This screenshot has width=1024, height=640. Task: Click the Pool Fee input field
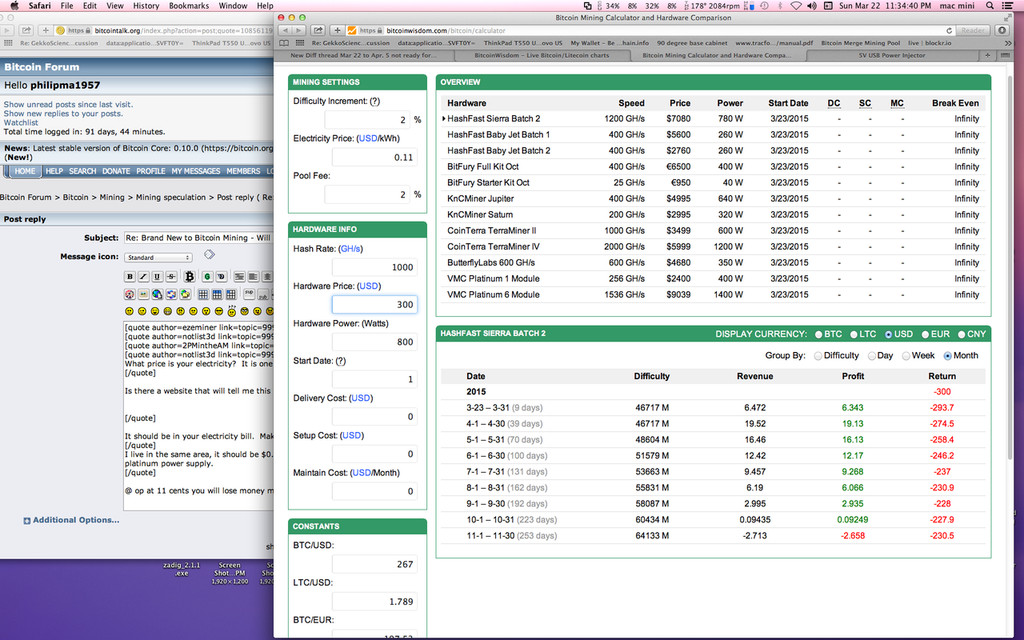coord(368,195)
